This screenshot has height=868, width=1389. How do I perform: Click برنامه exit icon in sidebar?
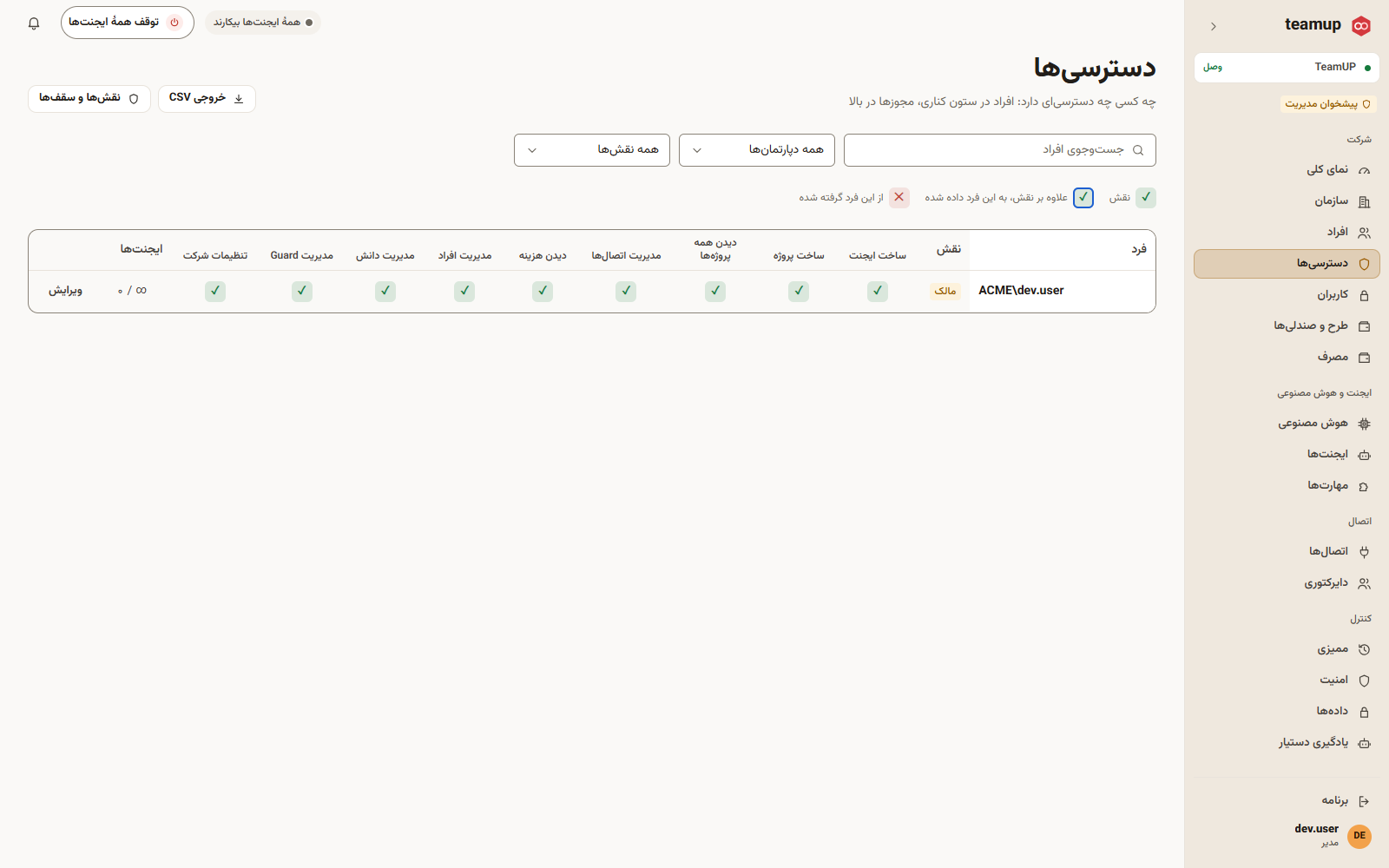[1364, 801]
